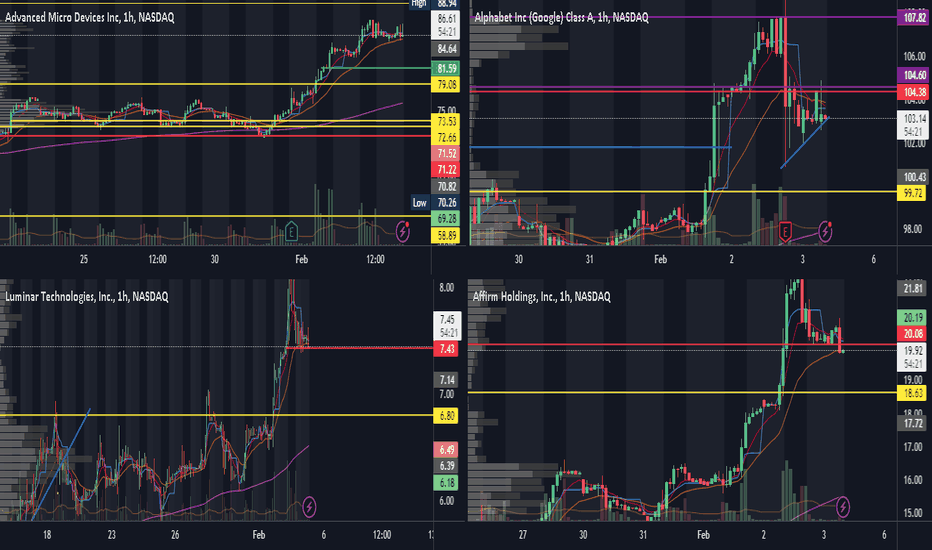The width and height of the screenshot is (932, 550).
Task: Select the Luminar Technologies, Inc. chart title
Action: [87, 296]
